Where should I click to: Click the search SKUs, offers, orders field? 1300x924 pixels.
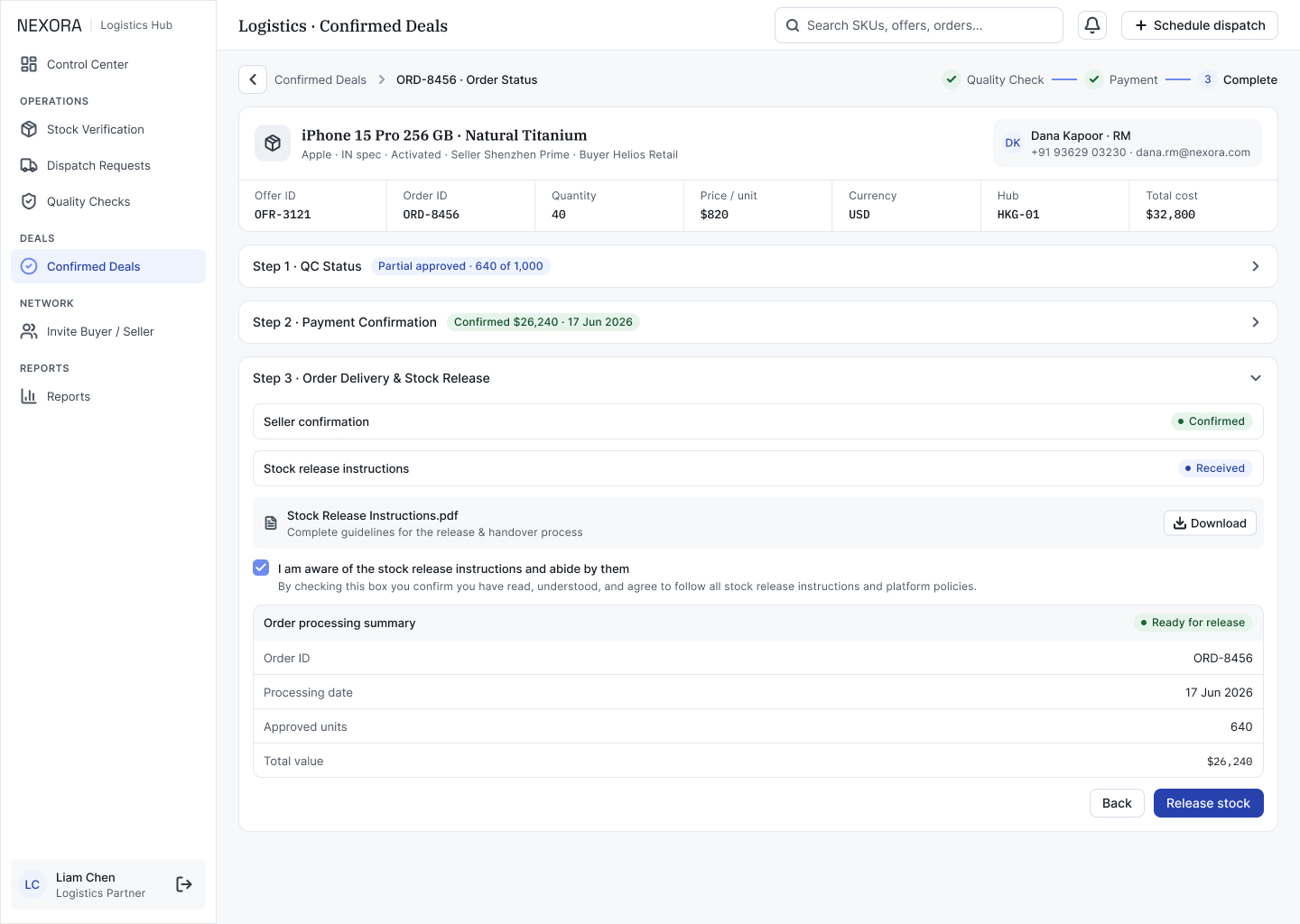(x=919, y=25)
